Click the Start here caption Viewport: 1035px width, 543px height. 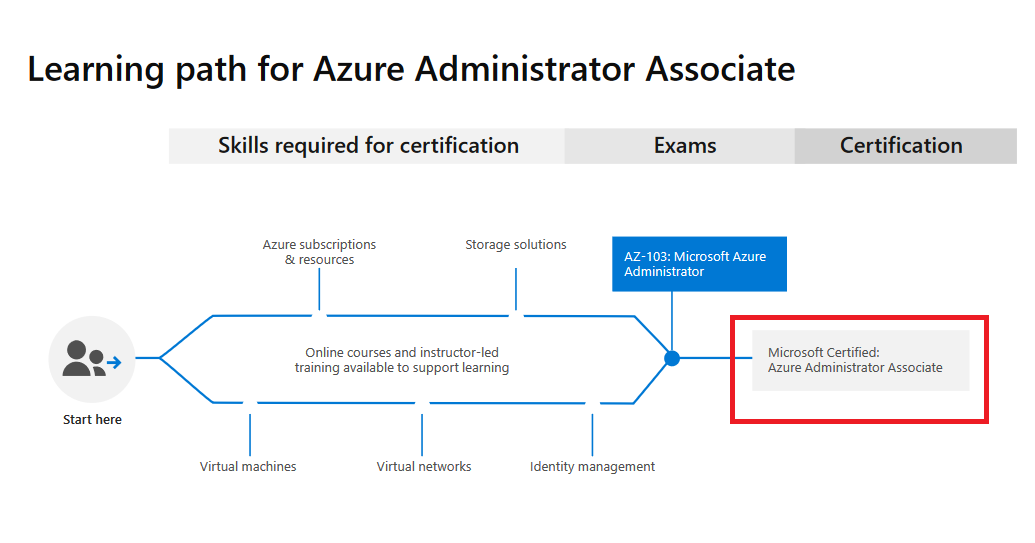(x=92, y=420)
